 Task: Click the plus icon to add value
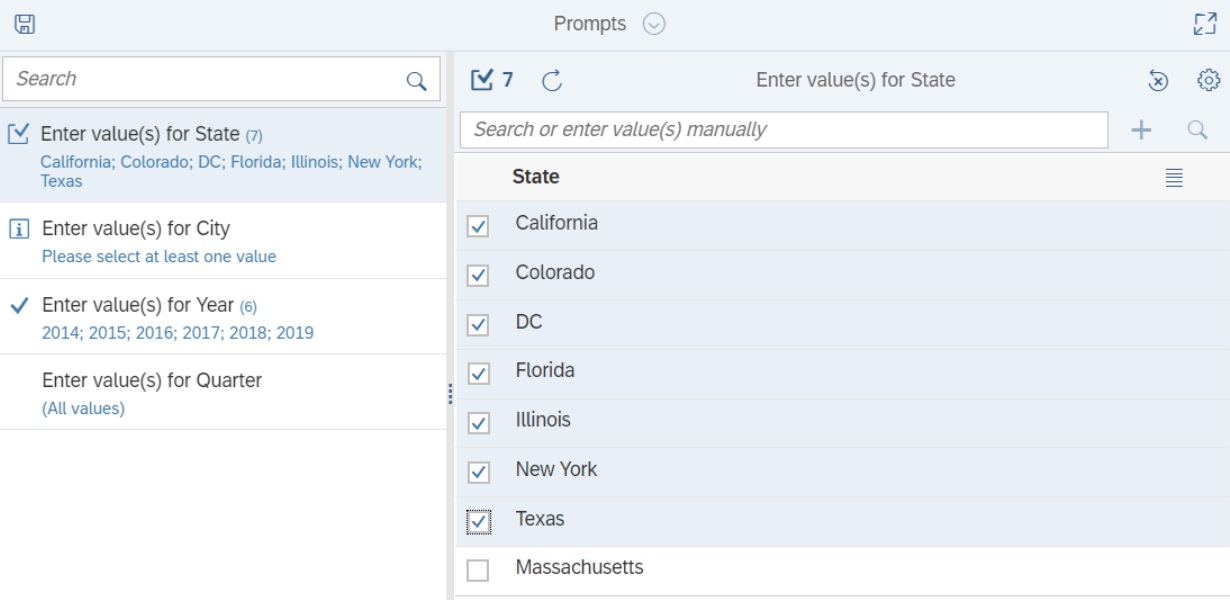click(1141, 129)
